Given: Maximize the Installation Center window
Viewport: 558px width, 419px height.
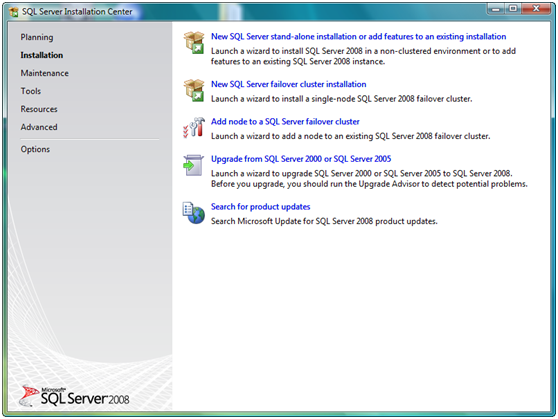Looking at the screenshot, I should point(512,9).
